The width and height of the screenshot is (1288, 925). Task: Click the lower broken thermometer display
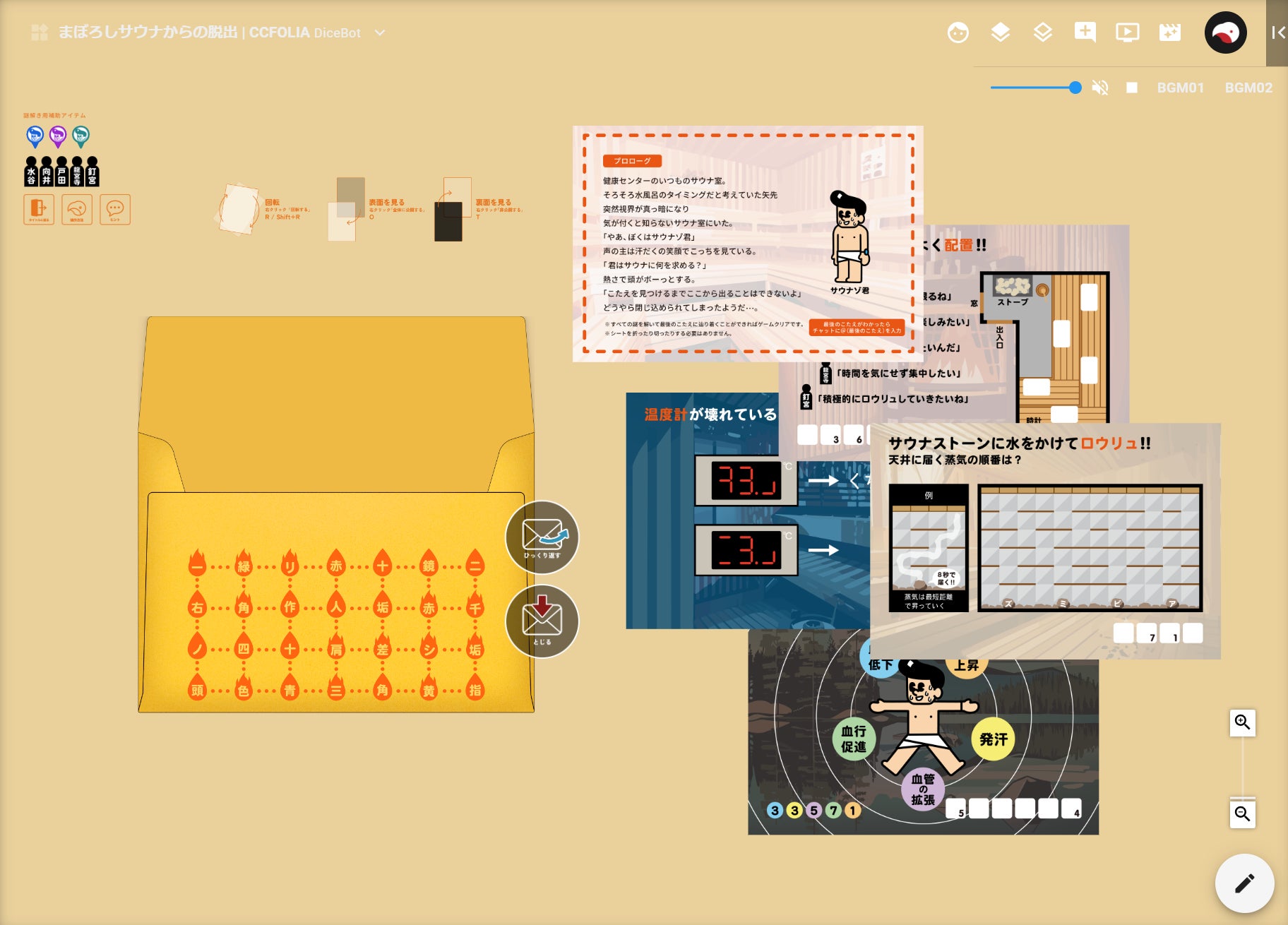[x=746, y=550]
